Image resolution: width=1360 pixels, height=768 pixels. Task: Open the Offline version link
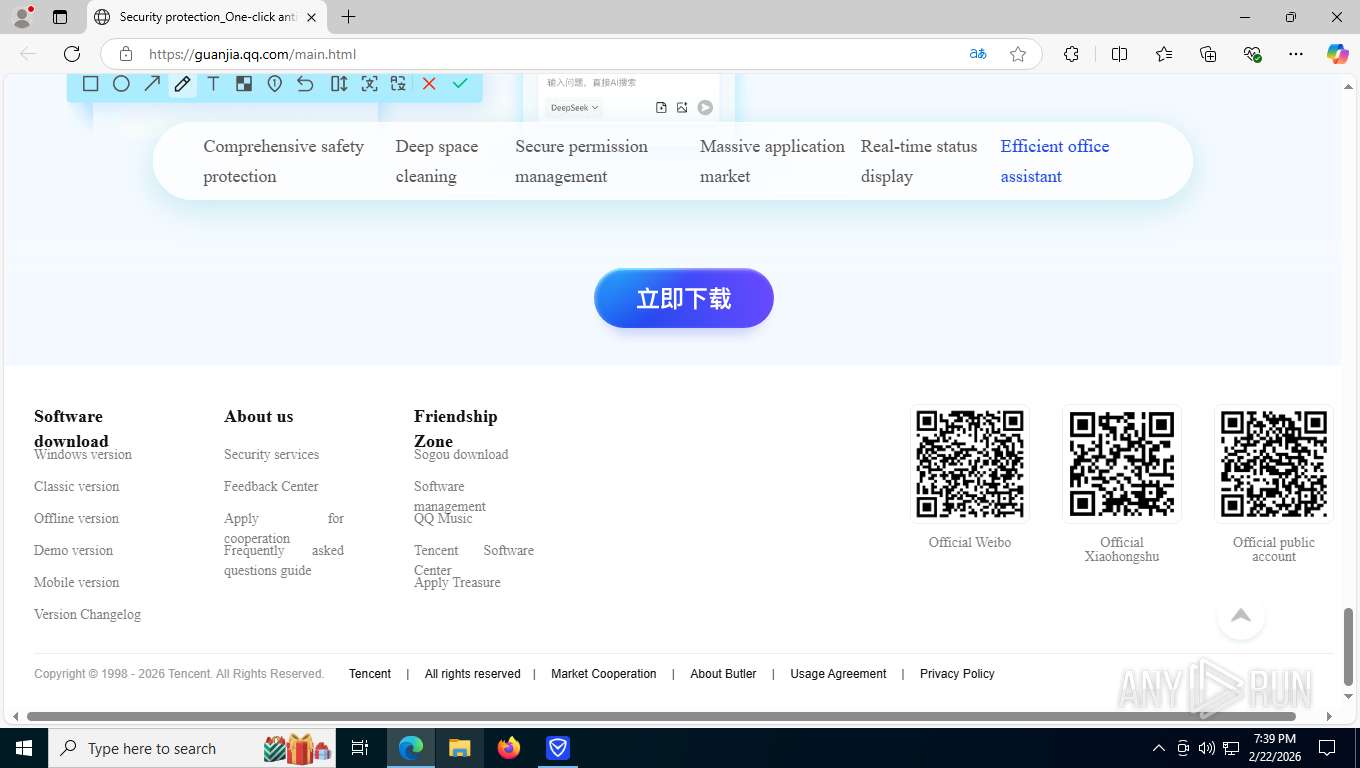pyautogui.click(x=76, y=518)
